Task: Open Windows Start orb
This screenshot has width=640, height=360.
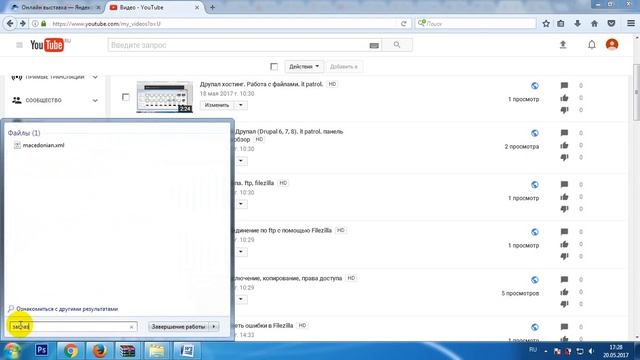Action: coord(12,350)
